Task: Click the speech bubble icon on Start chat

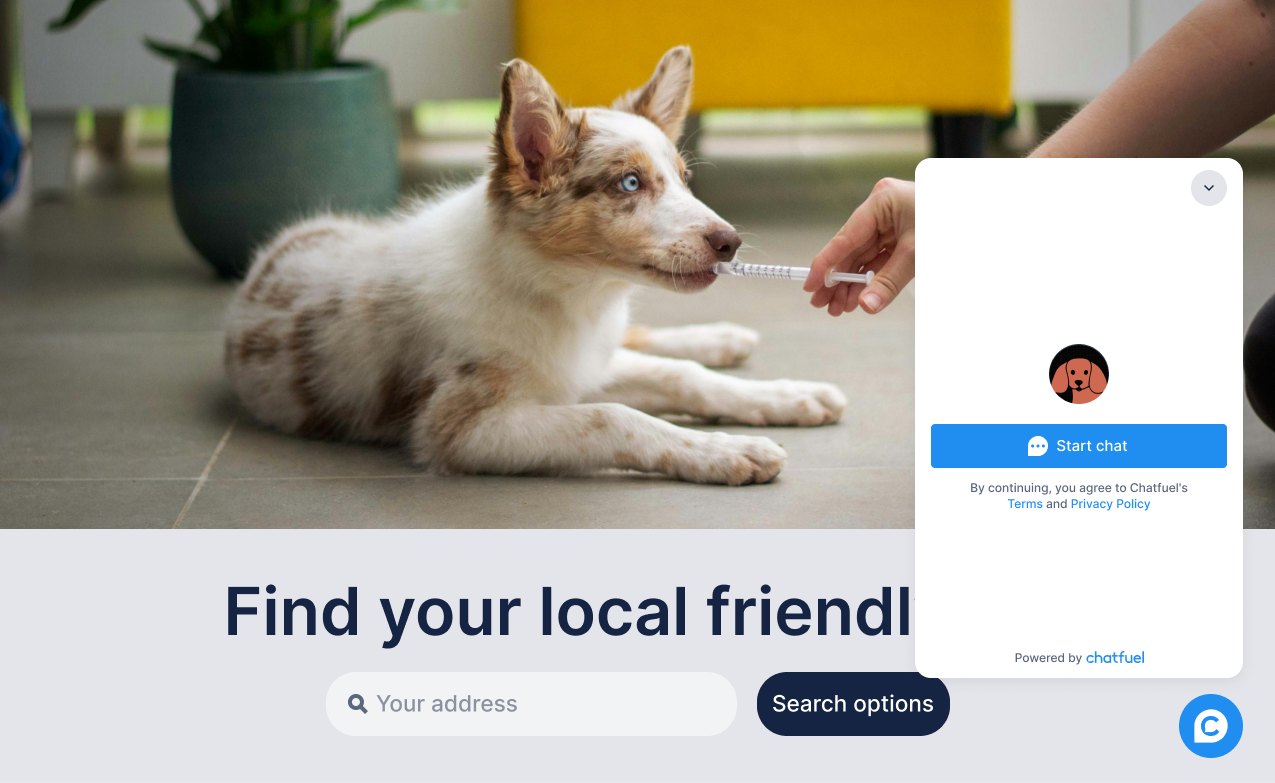Action: click(1038, 446)
